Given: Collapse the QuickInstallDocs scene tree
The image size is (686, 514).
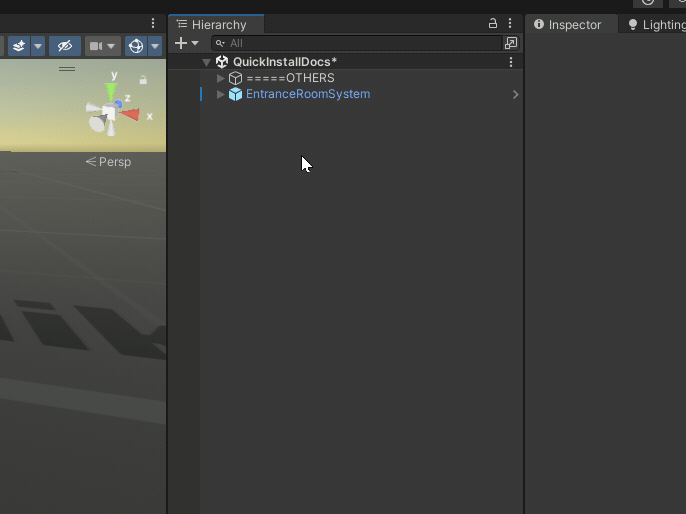Looking at the screenshot, I should pos(207,62).
